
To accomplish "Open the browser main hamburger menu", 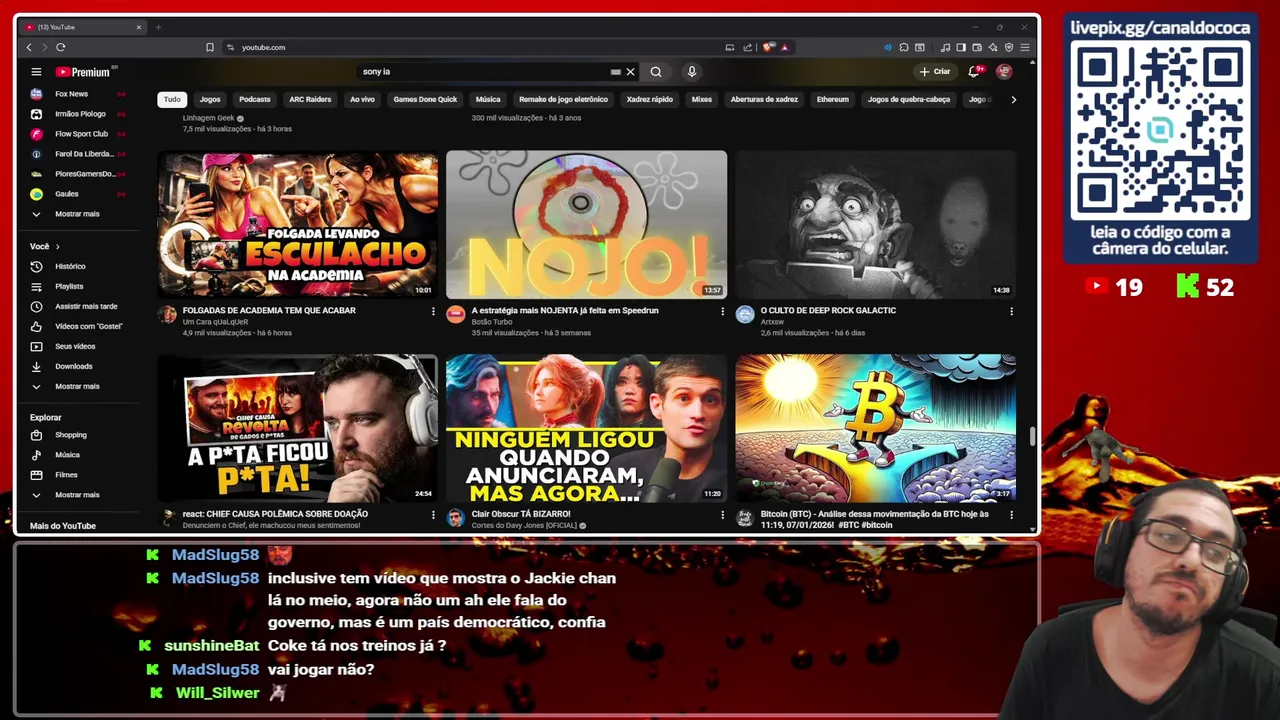I will point(1025,47).
